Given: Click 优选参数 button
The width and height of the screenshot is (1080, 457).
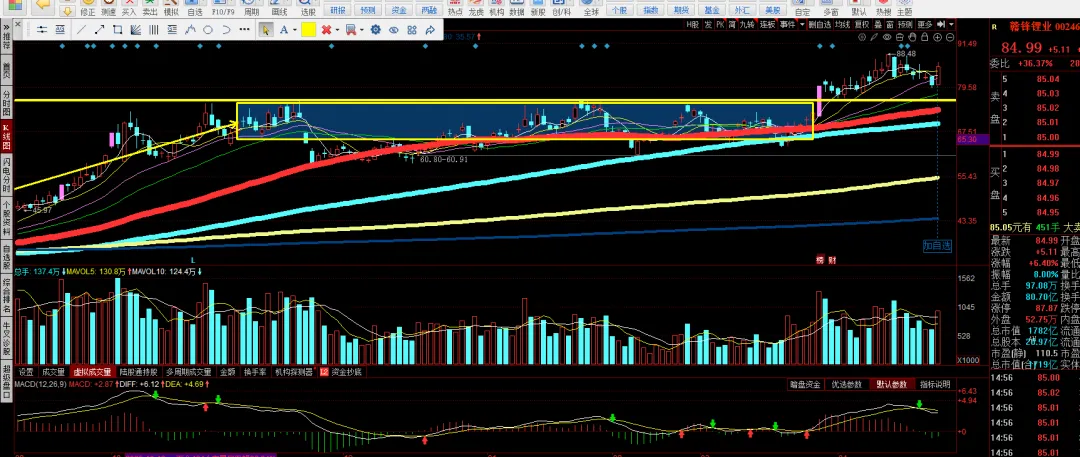Looking at the screenshot, I should [847, 384].
